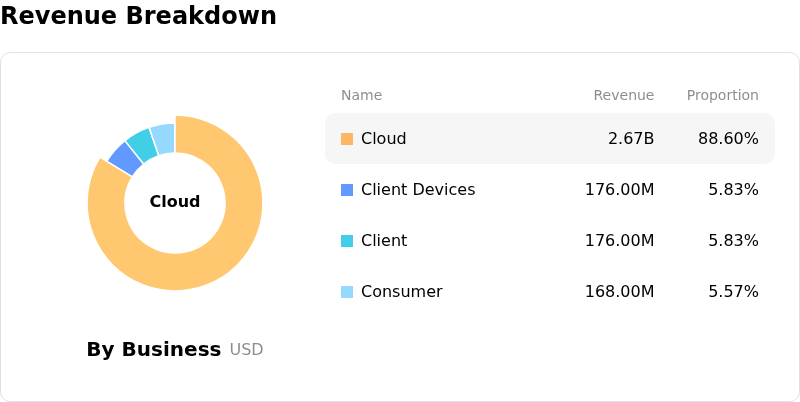Click the 2.67B revenue value
The width and height of the screenshot is (800, 402).
click(x=630, y=139)
